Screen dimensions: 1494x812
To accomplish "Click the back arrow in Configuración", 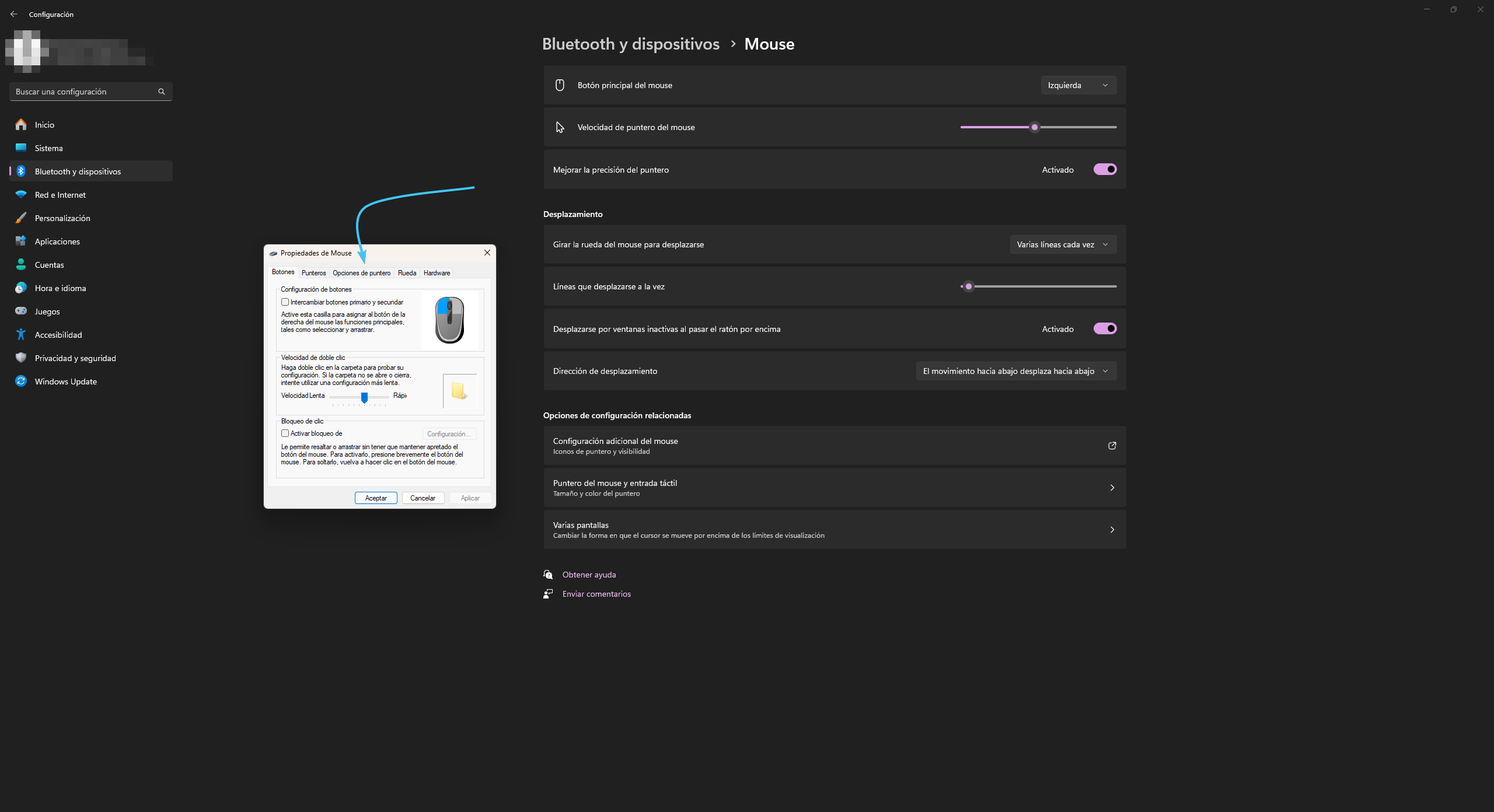I will click(x=14, y=14).
